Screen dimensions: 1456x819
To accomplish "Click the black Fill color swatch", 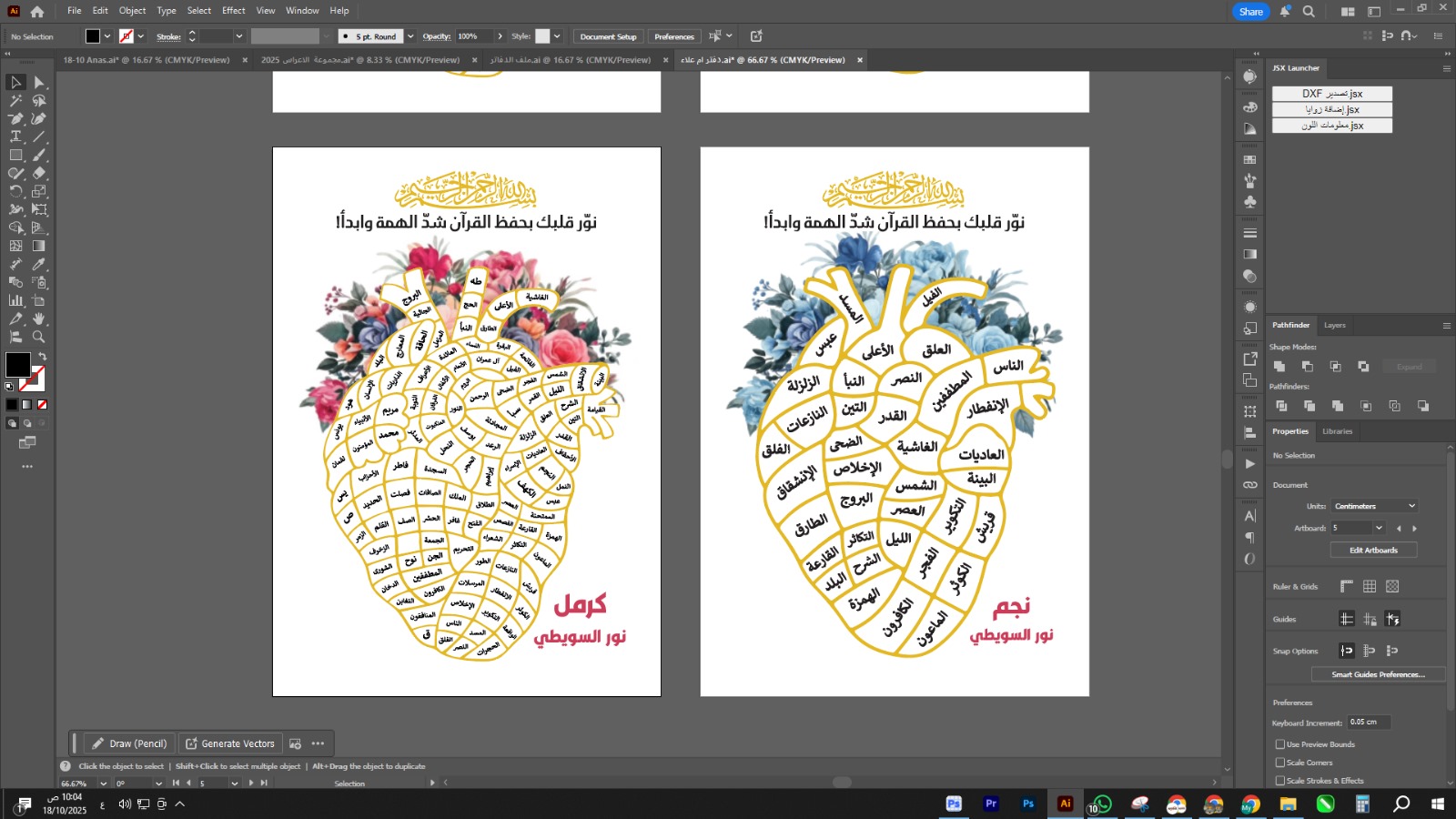I will pyautogui.click(x=17, y=364).
